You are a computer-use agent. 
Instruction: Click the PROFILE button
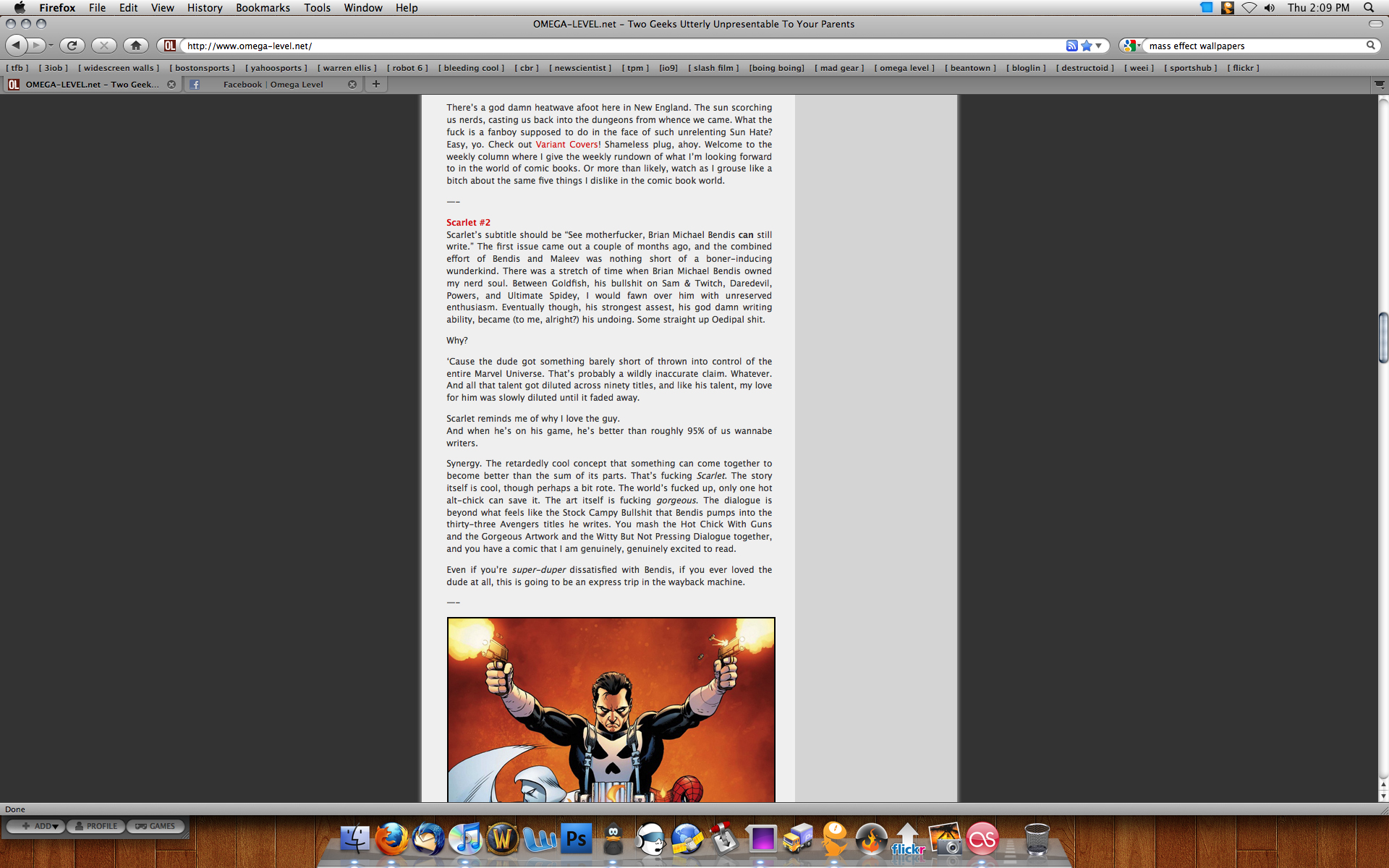coord(96,826)
